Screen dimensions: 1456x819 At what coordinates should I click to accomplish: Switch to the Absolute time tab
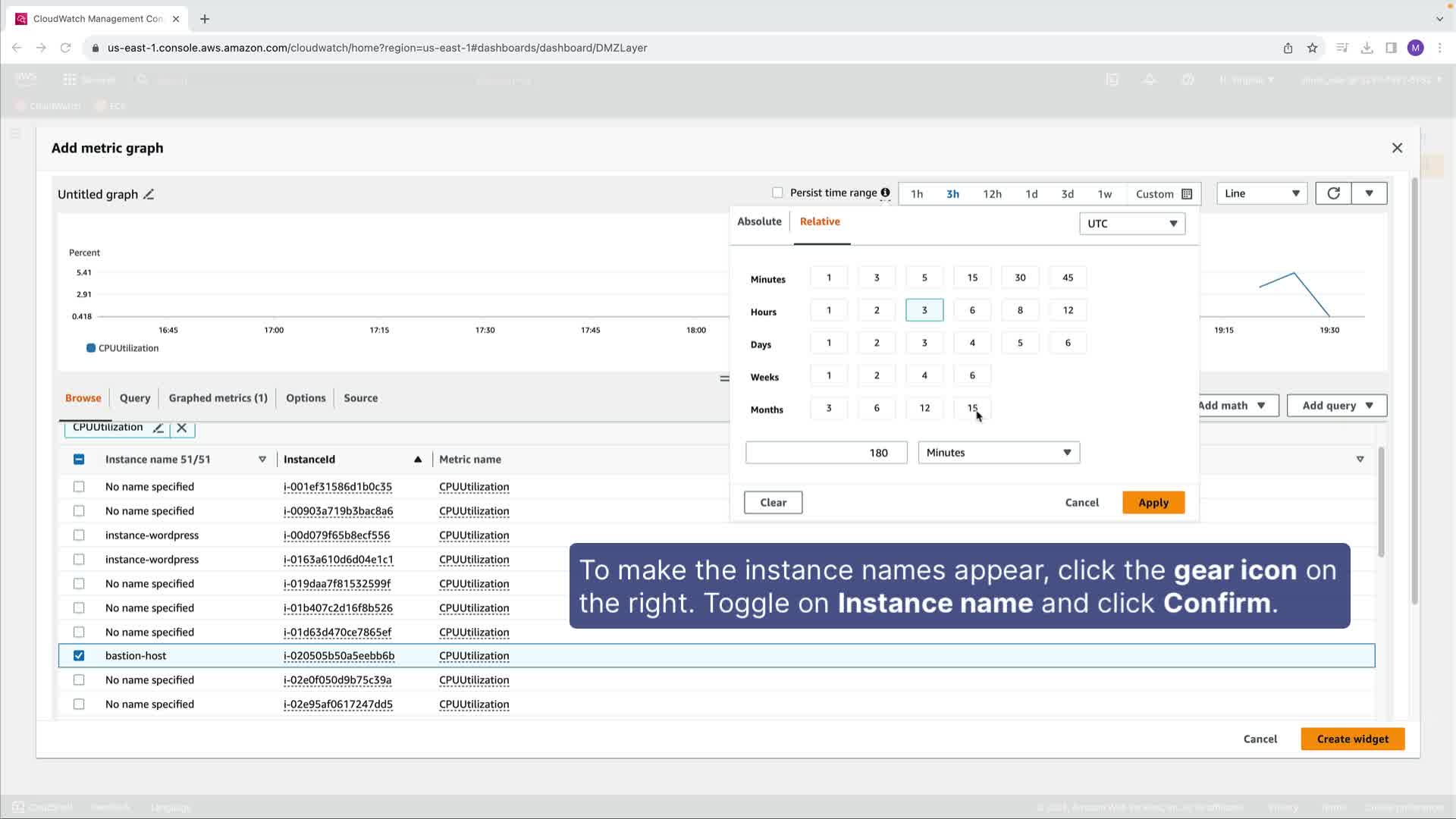[759, 221]
